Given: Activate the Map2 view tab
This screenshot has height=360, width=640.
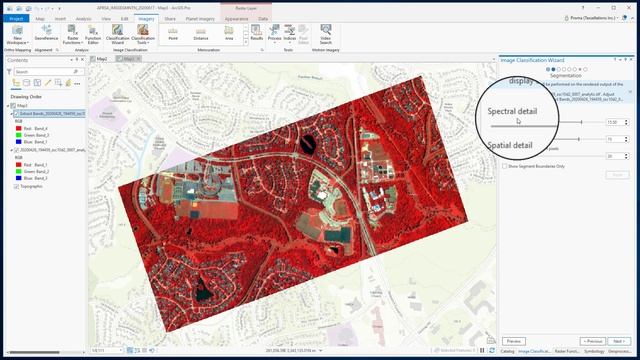Looking at the screenshot, I should click(x=99, y=59).
